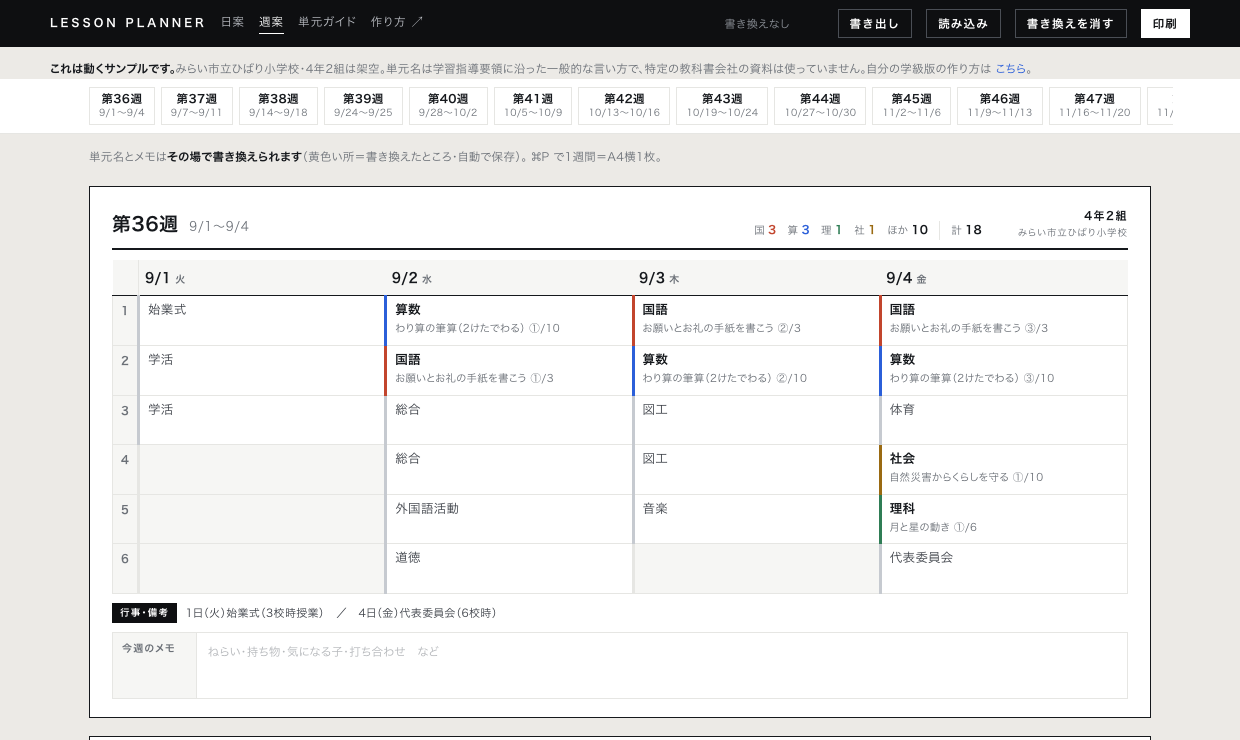The width and height of the screenshot is (1240, 740).
Task: Jump to 第38週 9/14〜9/18
Action: coord(278,105)
